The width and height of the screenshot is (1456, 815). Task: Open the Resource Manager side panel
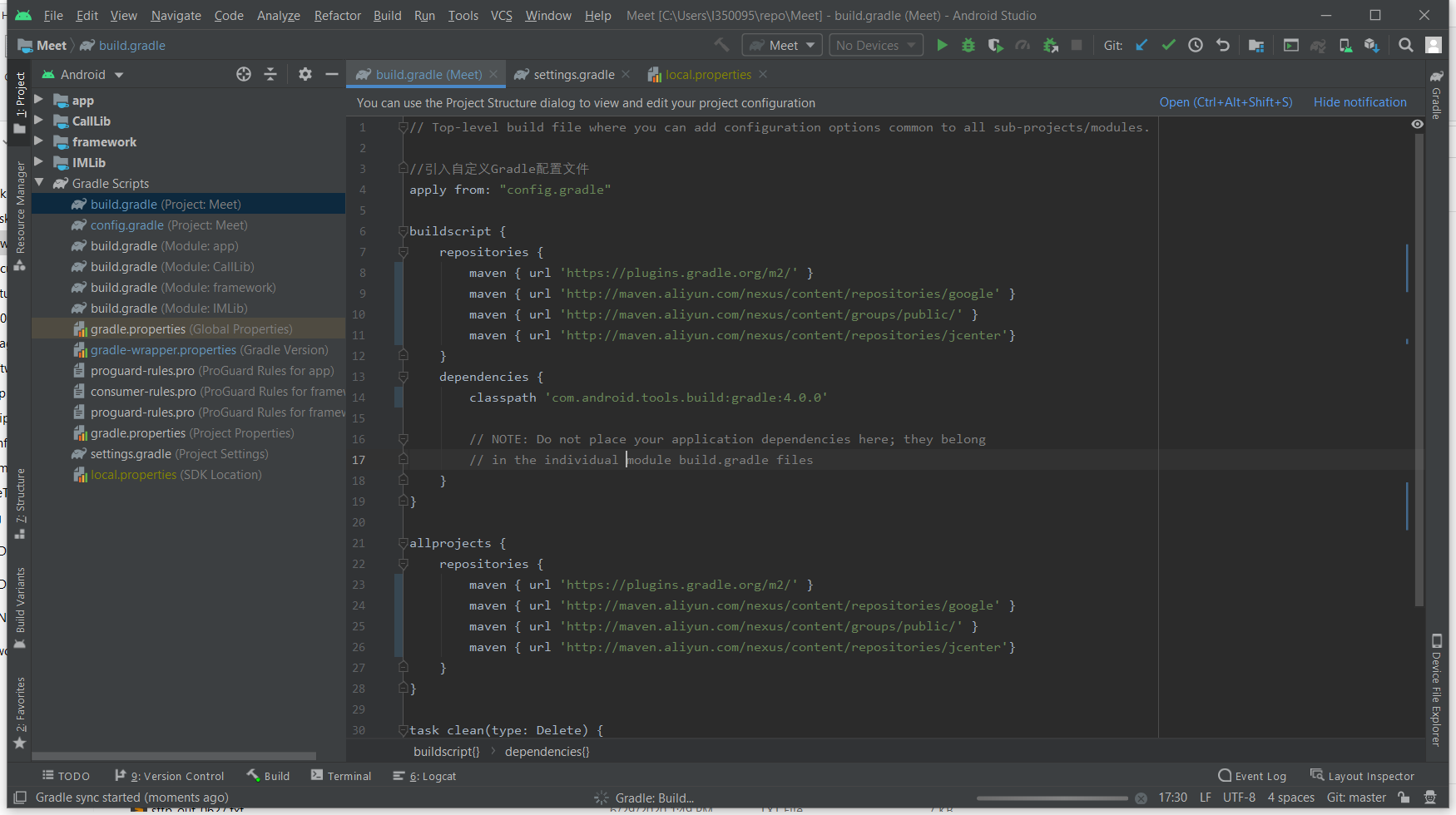pyautogui.click(x=20, y=216)
